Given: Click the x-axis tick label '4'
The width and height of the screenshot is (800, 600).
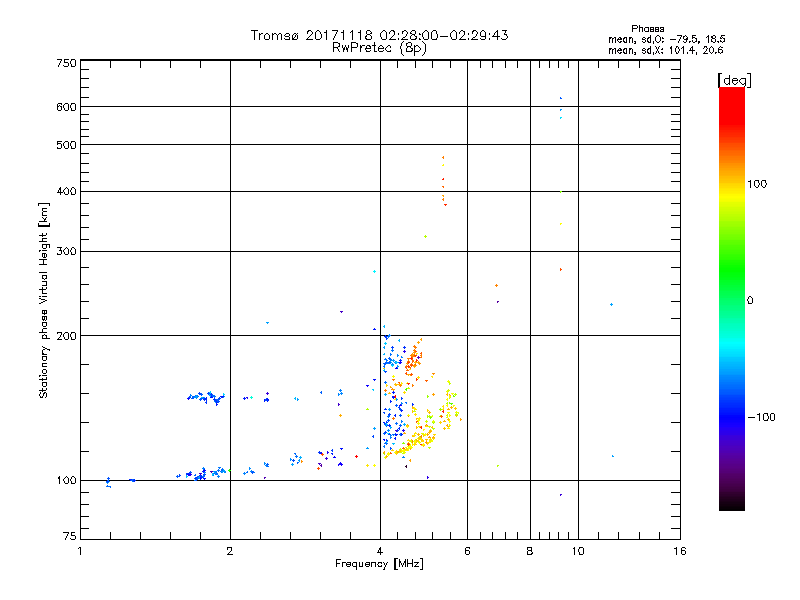Looking at the screenshot, I should coord(380,551).
